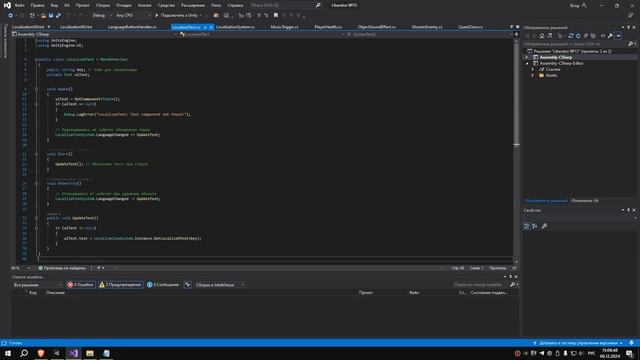Expand the Assets folder node

click(533, 76)
